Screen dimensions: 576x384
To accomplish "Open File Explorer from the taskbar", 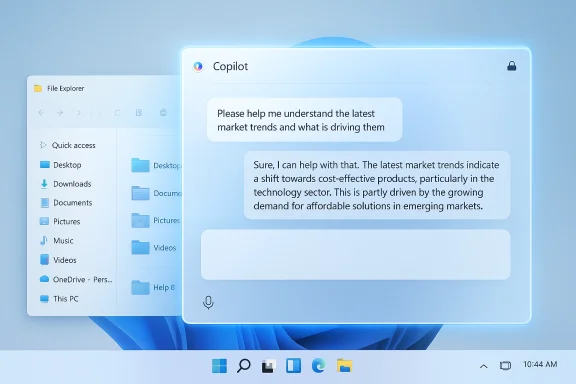I will (345, 366).
